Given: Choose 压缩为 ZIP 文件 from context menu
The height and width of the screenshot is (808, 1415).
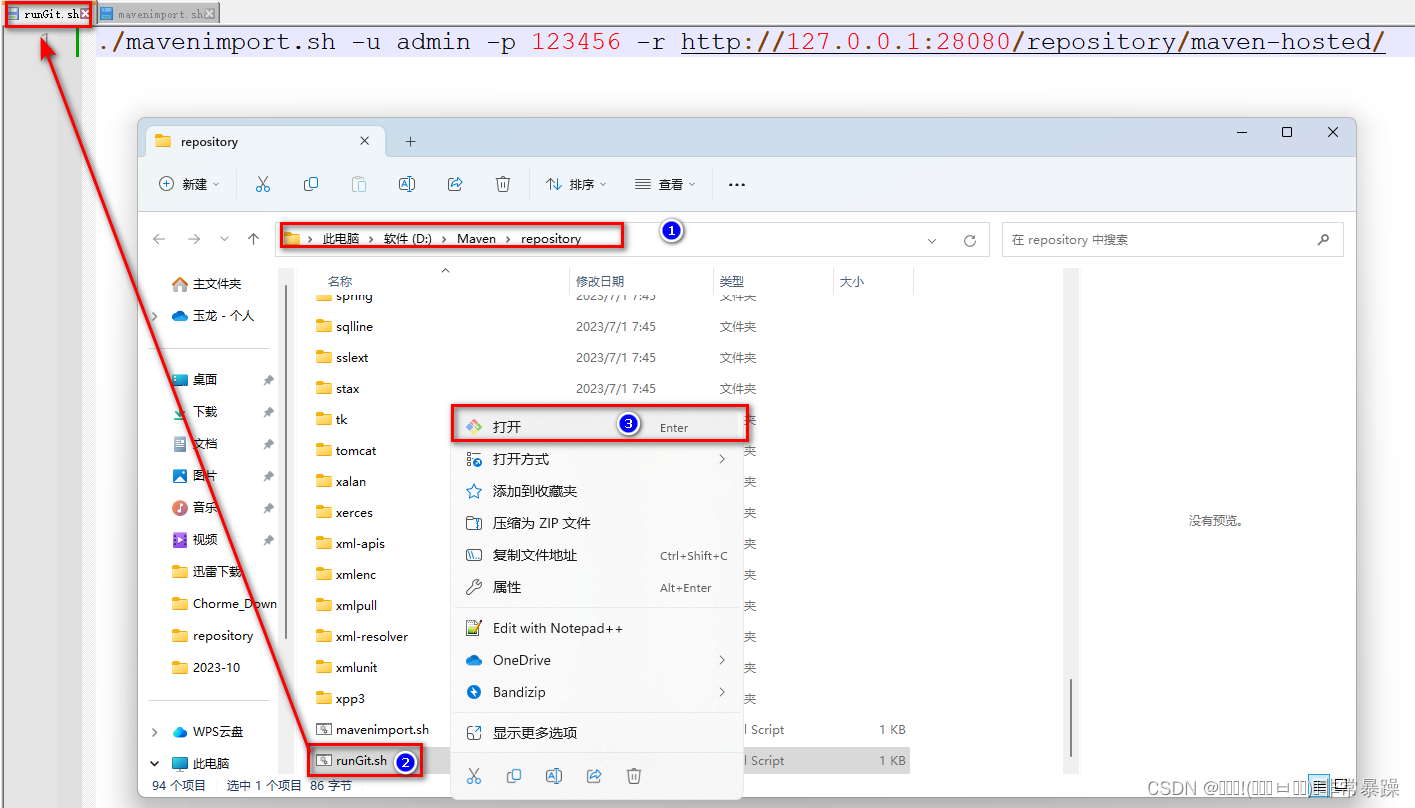Looking at the screenshot, I should click(598, 523).
